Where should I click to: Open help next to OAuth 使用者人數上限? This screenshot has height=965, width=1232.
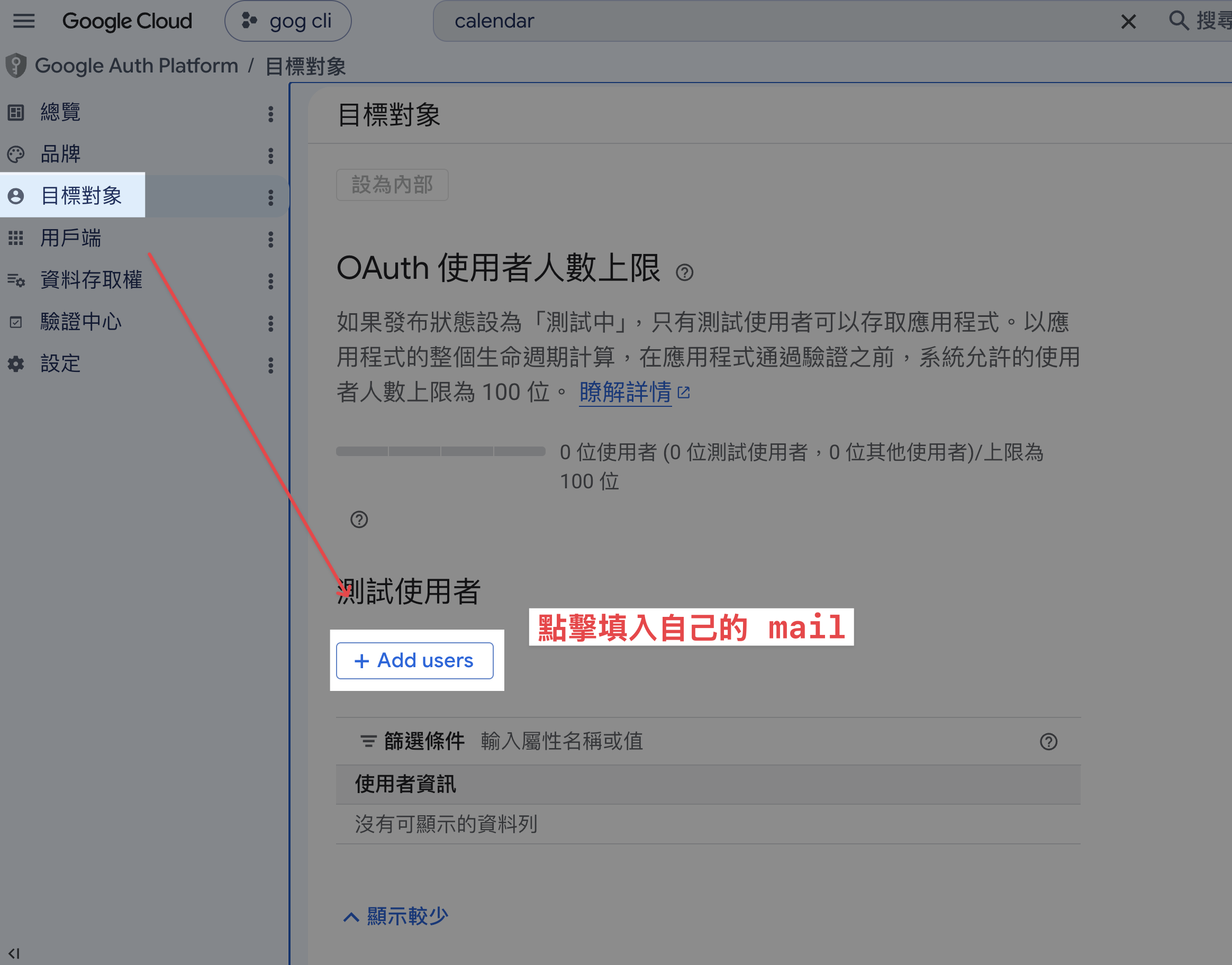684,273
